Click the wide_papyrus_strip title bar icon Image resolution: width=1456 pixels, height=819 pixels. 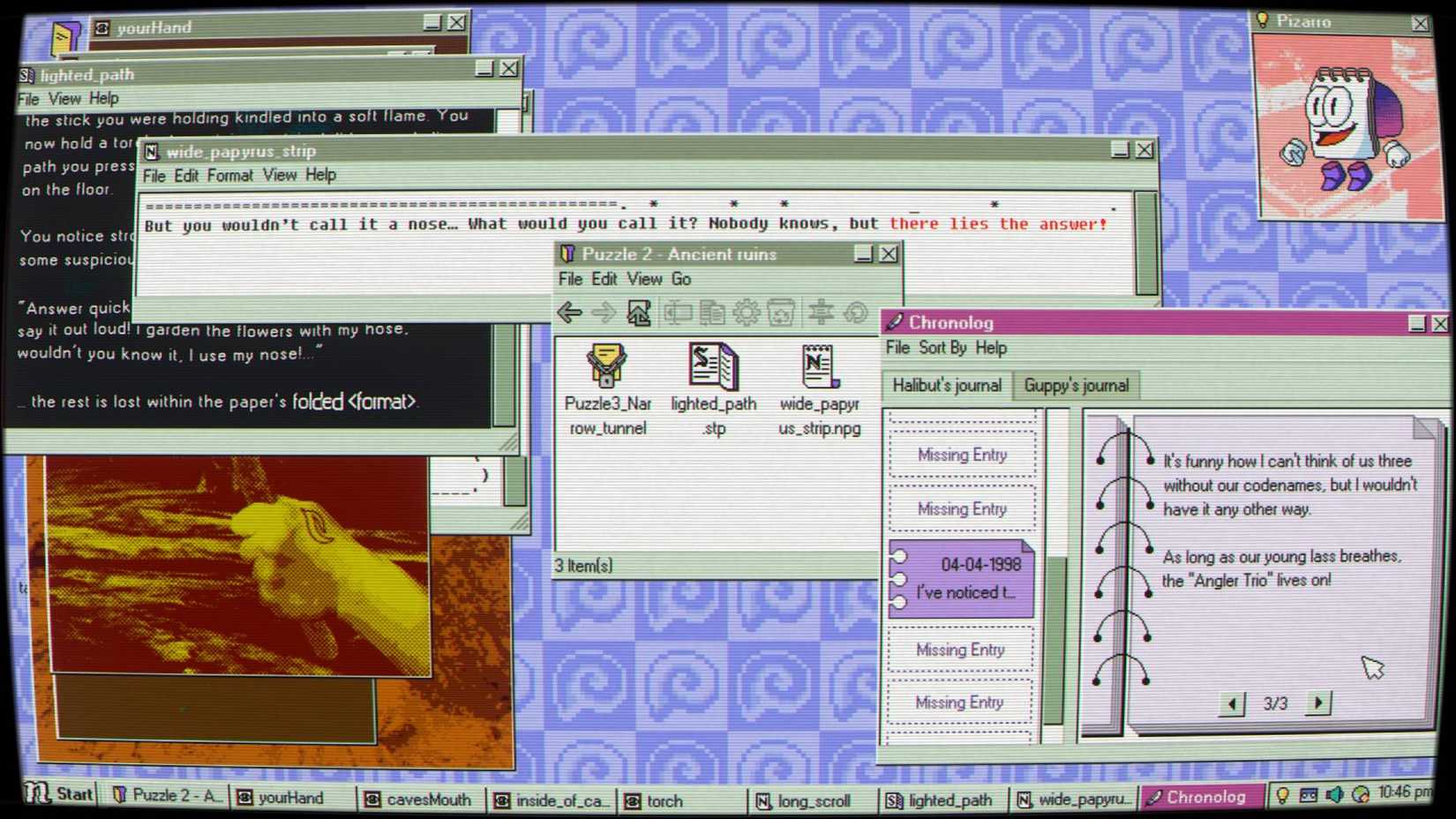(x=152, y=152)
